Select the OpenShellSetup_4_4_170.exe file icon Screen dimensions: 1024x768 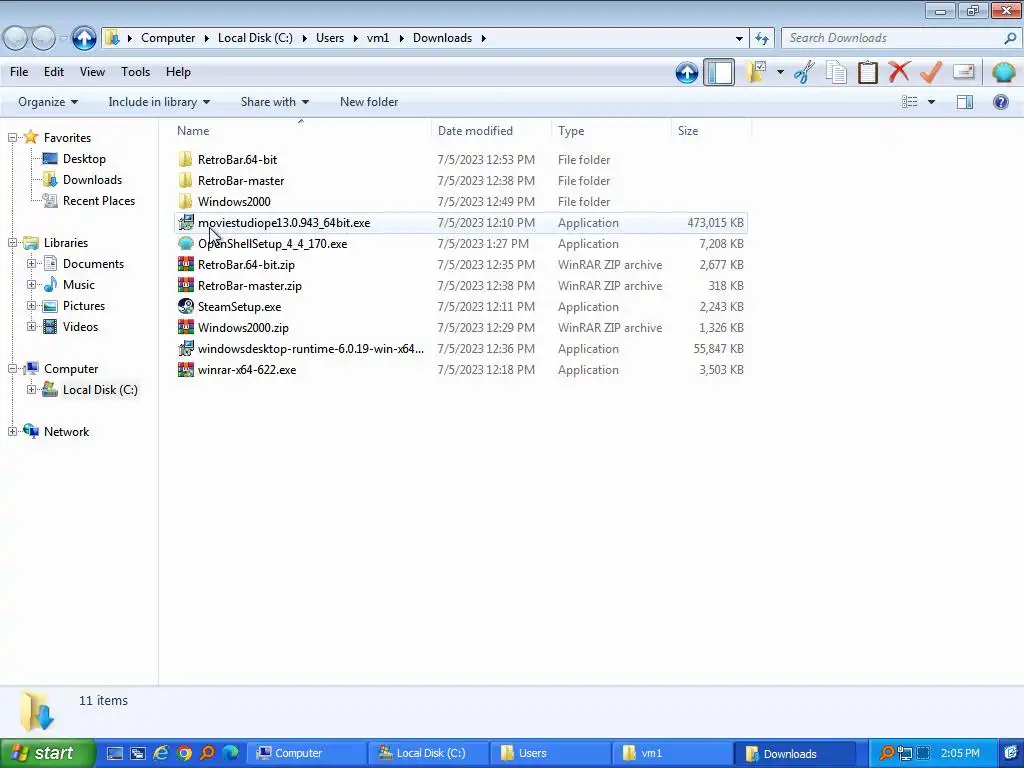(186, 244)
